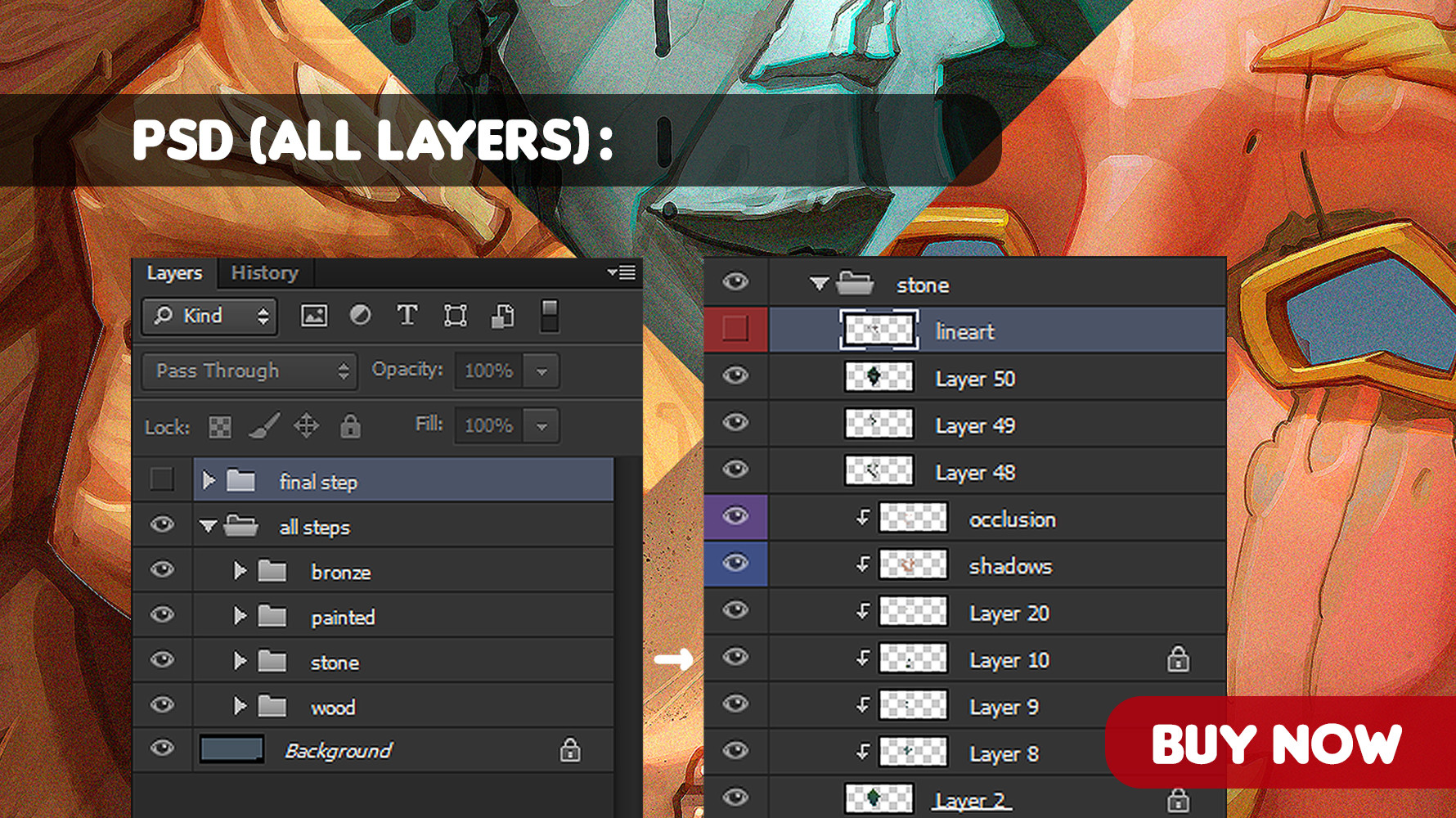Click clipping mask arrow on occlusion layer
Viewport: 1456px width, 818px height.
[863, 517]
